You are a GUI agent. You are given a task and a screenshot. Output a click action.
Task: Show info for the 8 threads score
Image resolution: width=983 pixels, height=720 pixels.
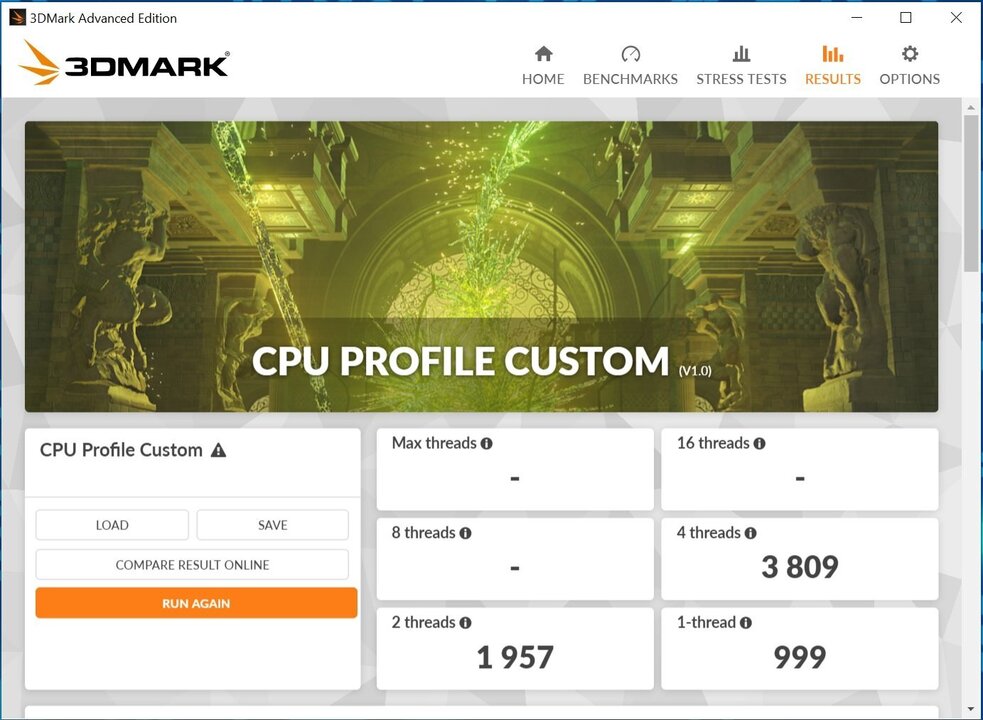pos(466,534)
